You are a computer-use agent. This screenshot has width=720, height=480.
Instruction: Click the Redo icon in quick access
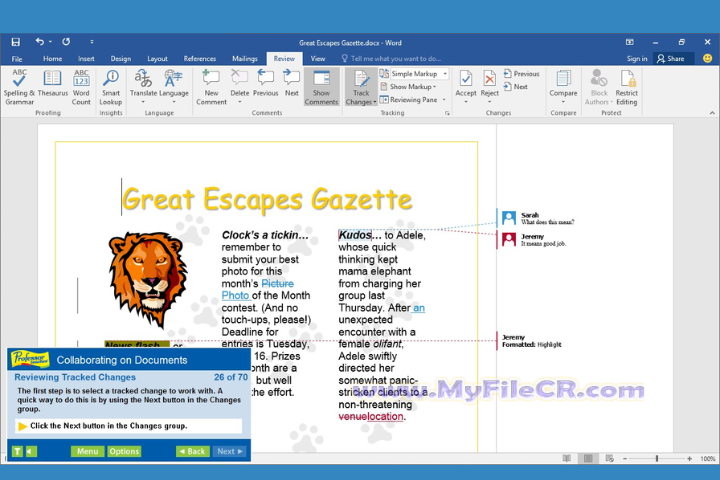pos(66,42)
